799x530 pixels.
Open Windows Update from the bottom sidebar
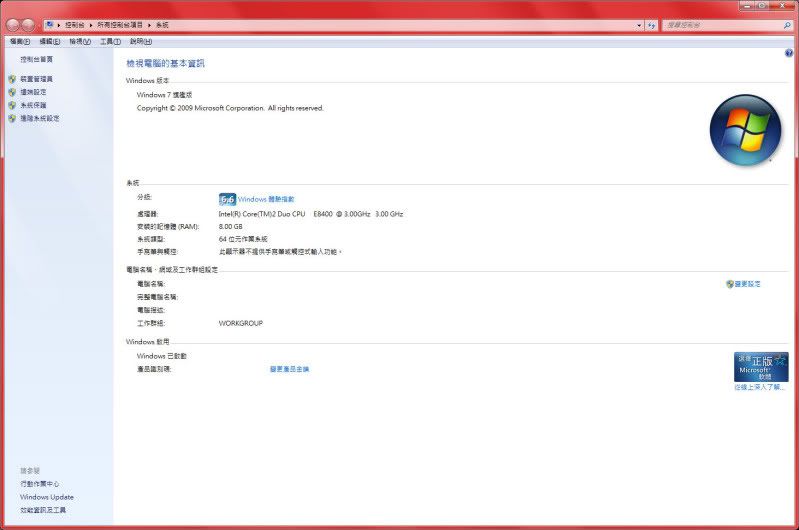coord(47,497)
